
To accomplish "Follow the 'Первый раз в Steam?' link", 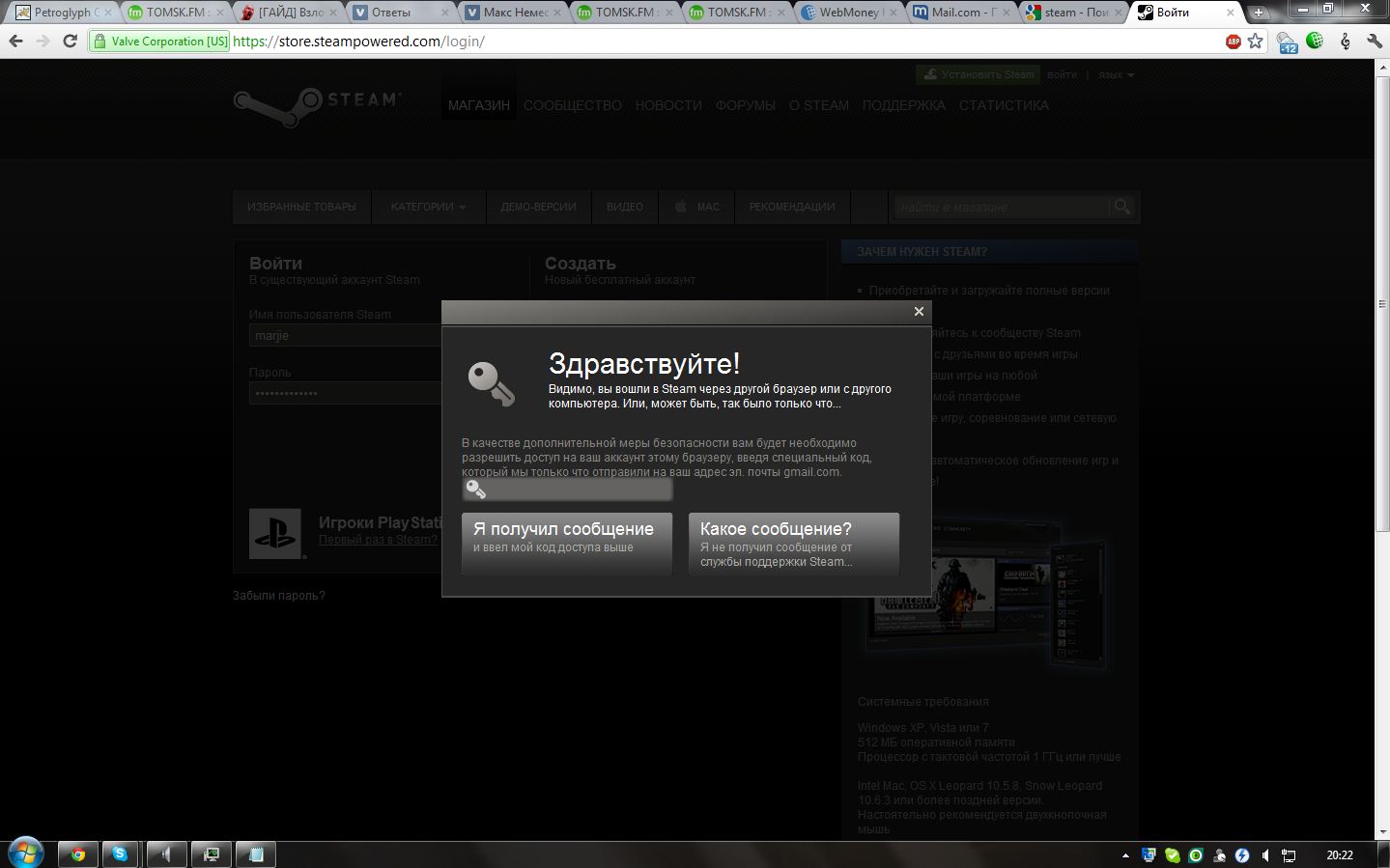I will click(378, 540).
